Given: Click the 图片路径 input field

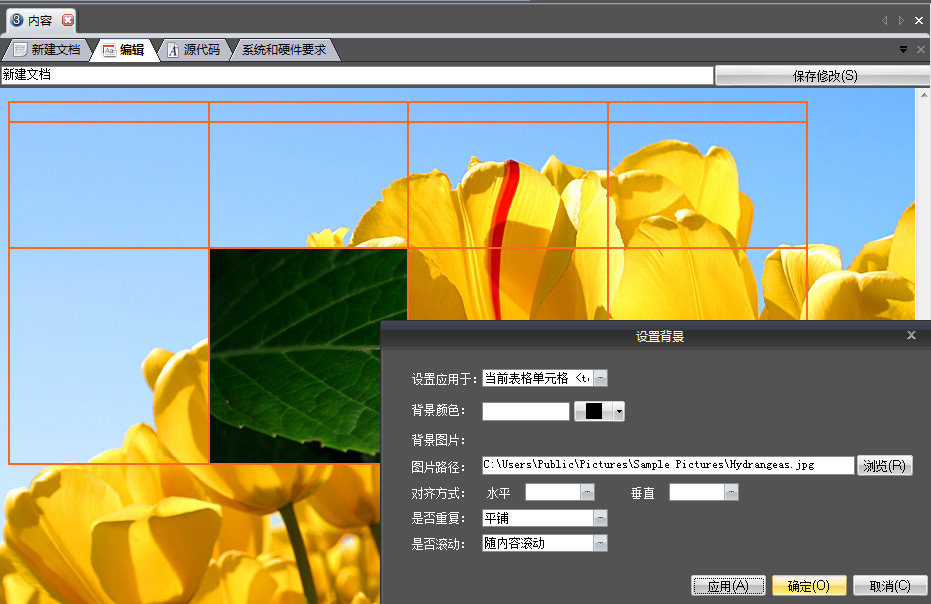Looking at the screenshot, I should [668, 465].
